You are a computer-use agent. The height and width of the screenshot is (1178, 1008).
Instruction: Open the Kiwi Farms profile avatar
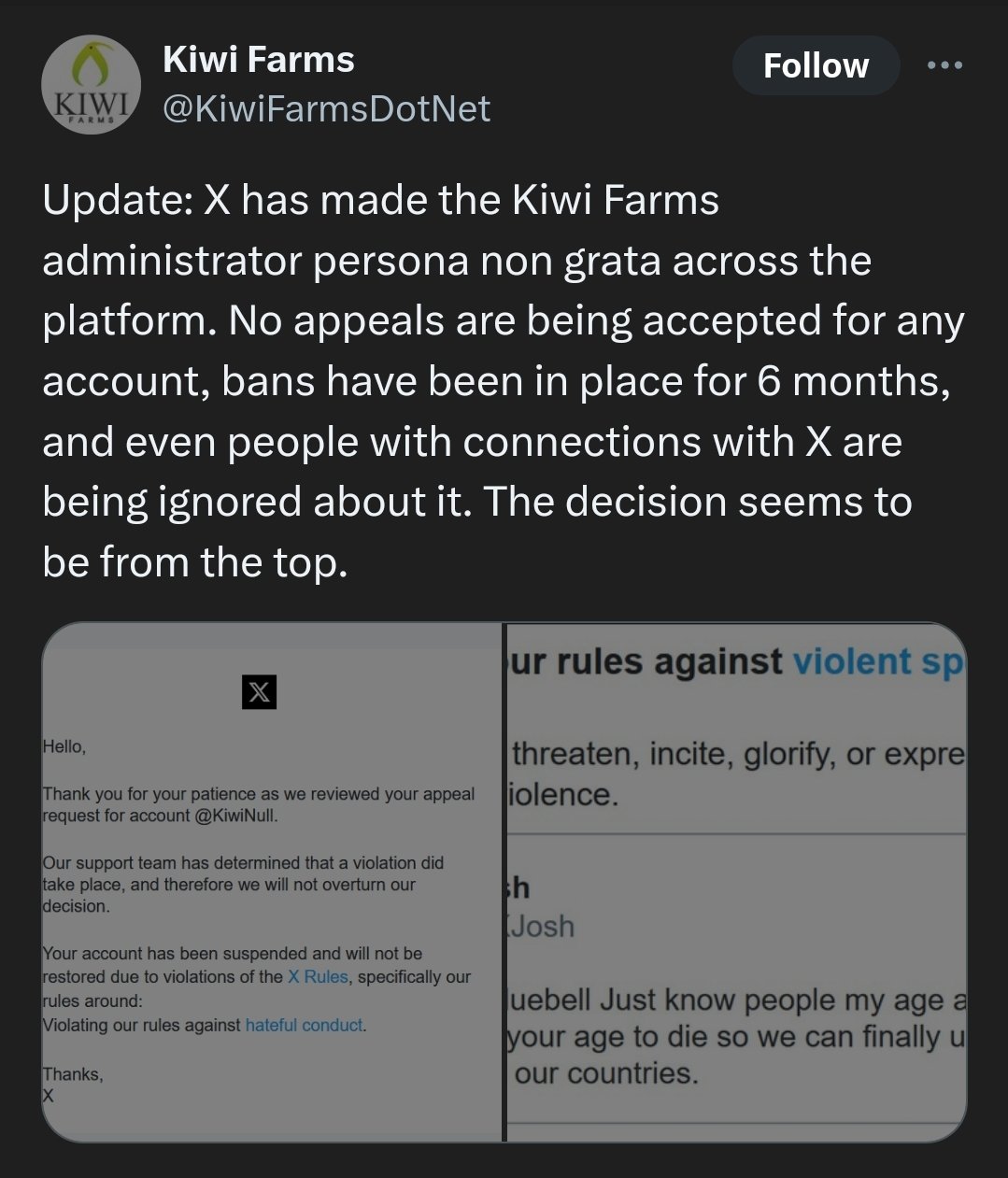click(x=91, y=85)
